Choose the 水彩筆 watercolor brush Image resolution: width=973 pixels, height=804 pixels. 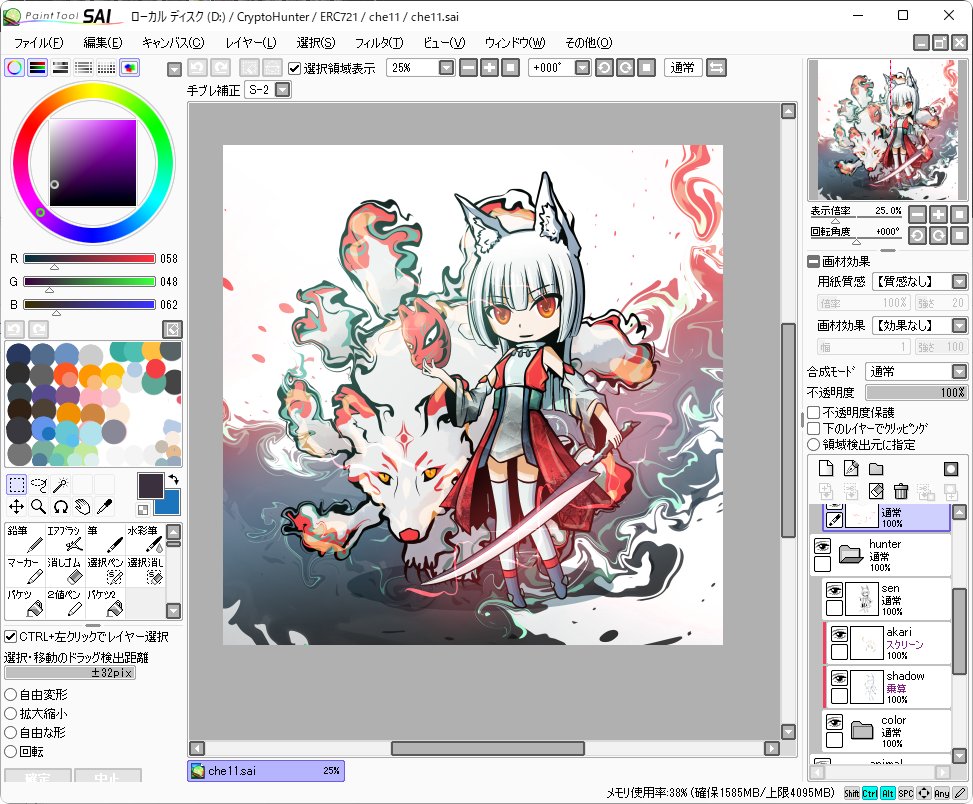click(x=145, y=539)
